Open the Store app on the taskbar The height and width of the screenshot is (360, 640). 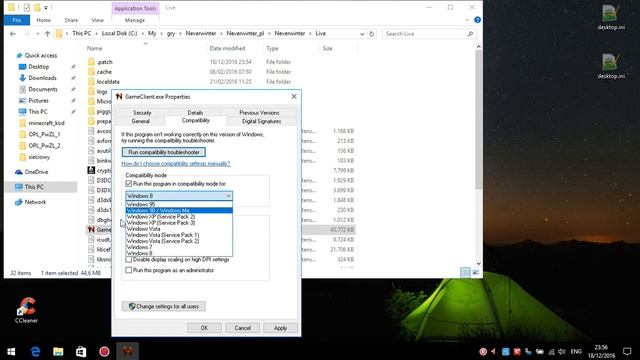[x=81, y=351]
